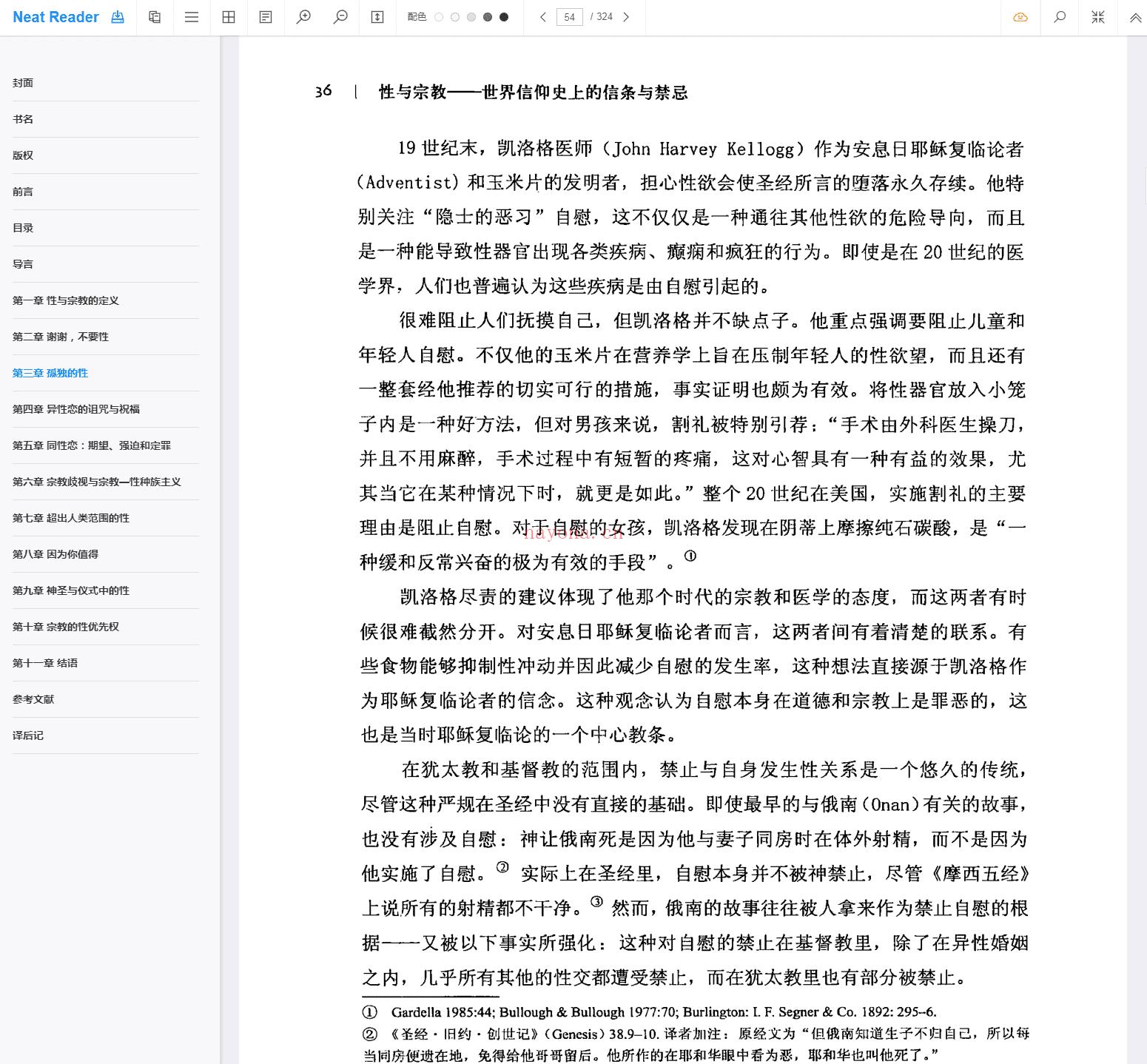The width and height of the screenshot is (1147, 1064).
Task: Click the word Adventist in the paragraph
Action: click(x=408, y=183)
